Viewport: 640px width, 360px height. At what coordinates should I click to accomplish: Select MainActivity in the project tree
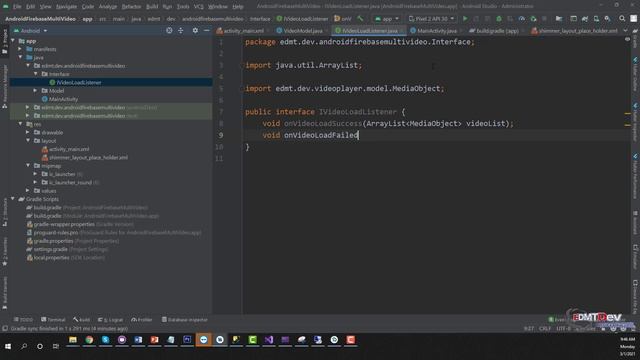63,99
